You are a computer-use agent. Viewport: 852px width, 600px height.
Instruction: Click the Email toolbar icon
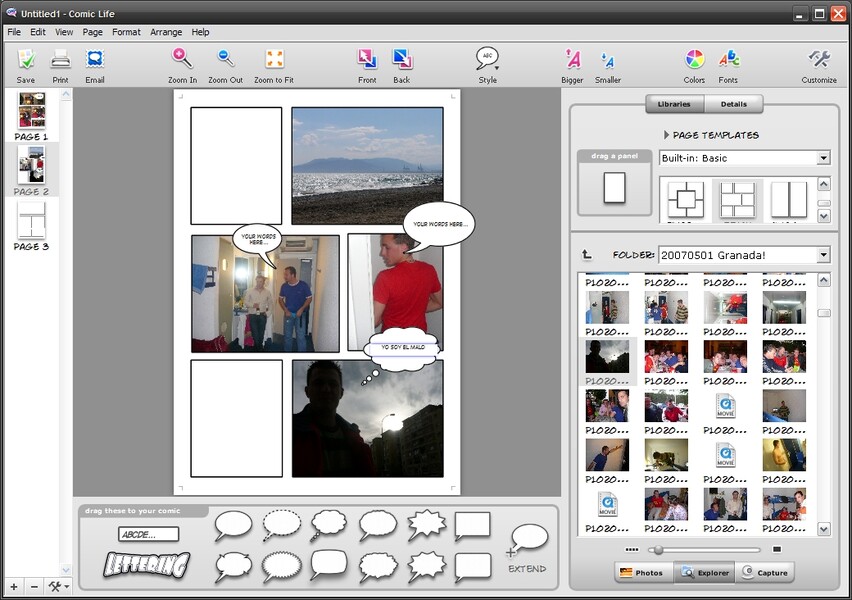[95, 59]
